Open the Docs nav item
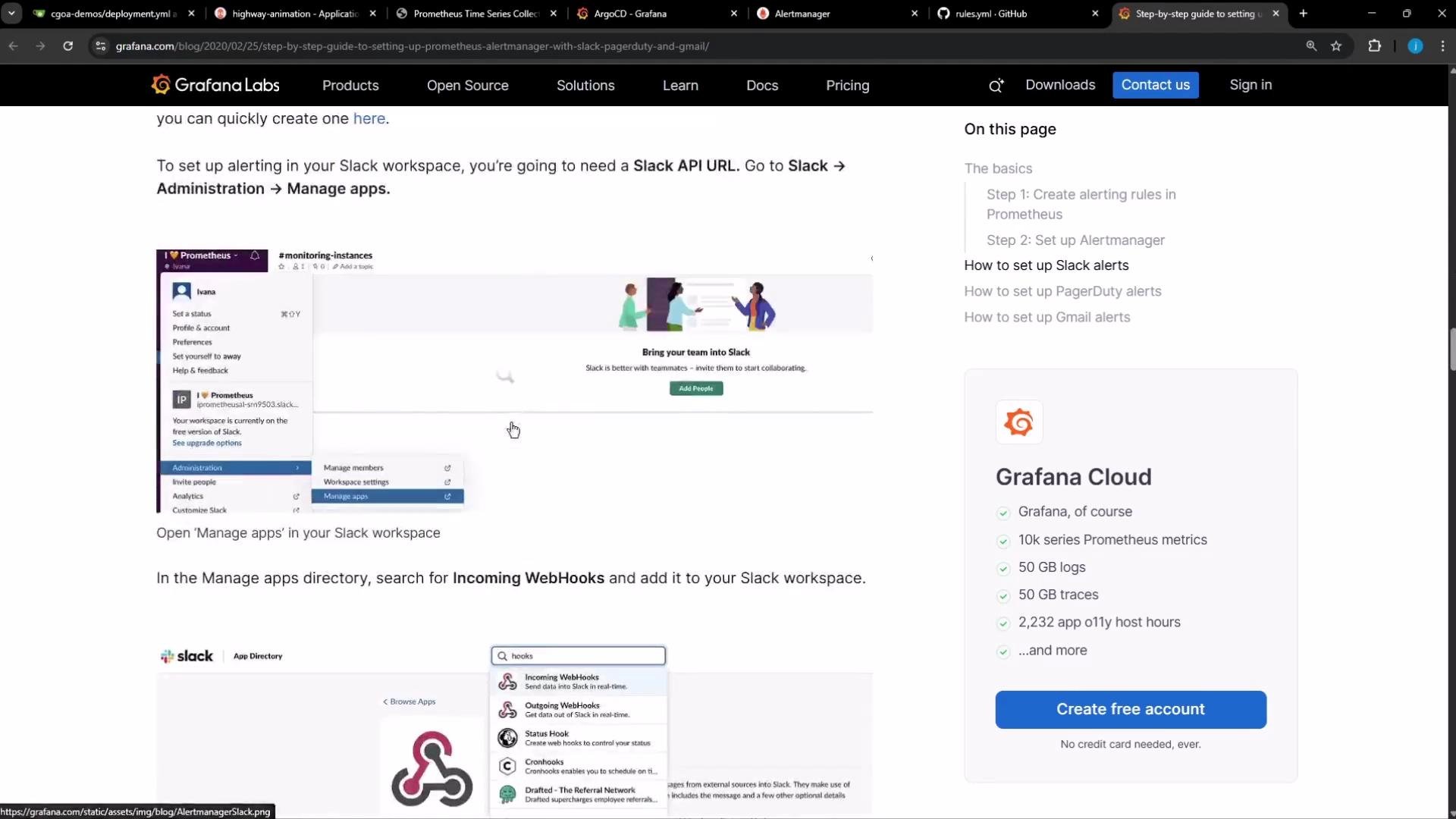Viewport: 1456px width, 819px height. tap(762, 86)
